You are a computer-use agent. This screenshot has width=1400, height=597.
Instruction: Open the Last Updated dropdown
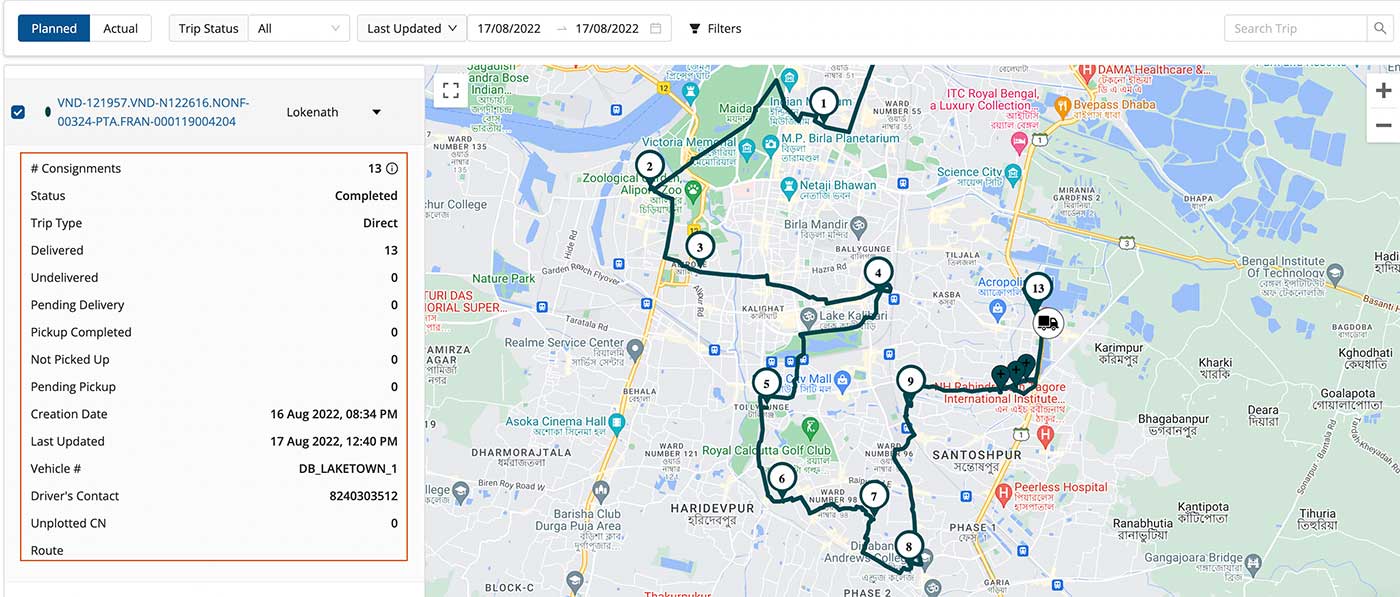(412, 28)
